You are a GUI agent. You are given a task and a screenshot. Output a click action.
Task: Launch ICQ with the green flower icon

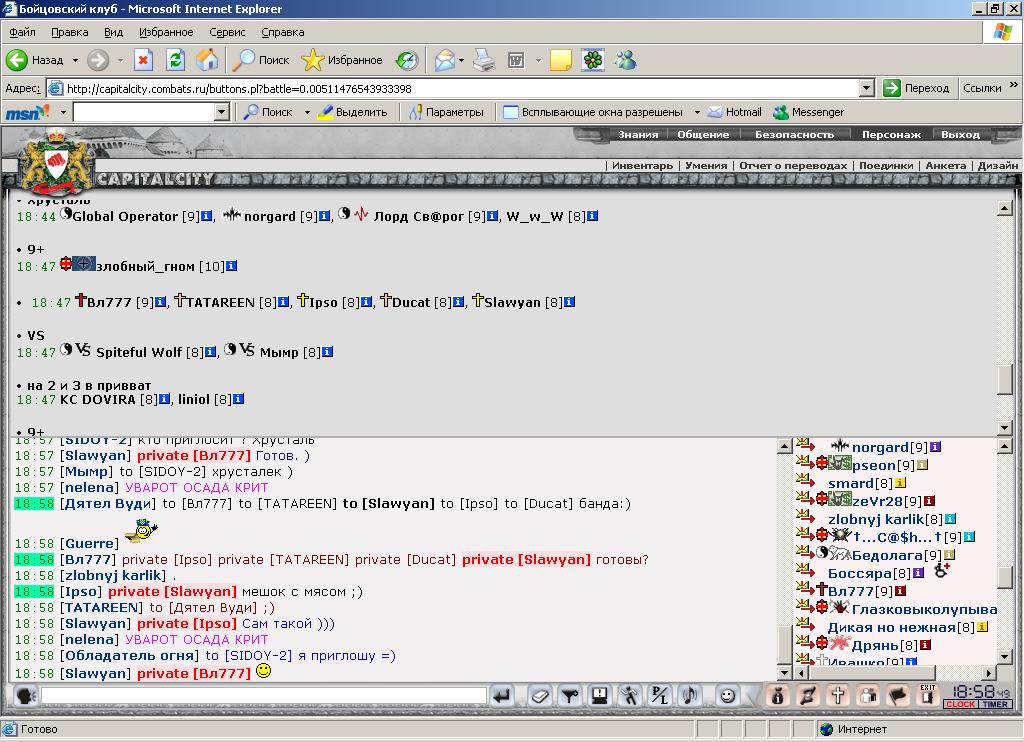(593, 60)
